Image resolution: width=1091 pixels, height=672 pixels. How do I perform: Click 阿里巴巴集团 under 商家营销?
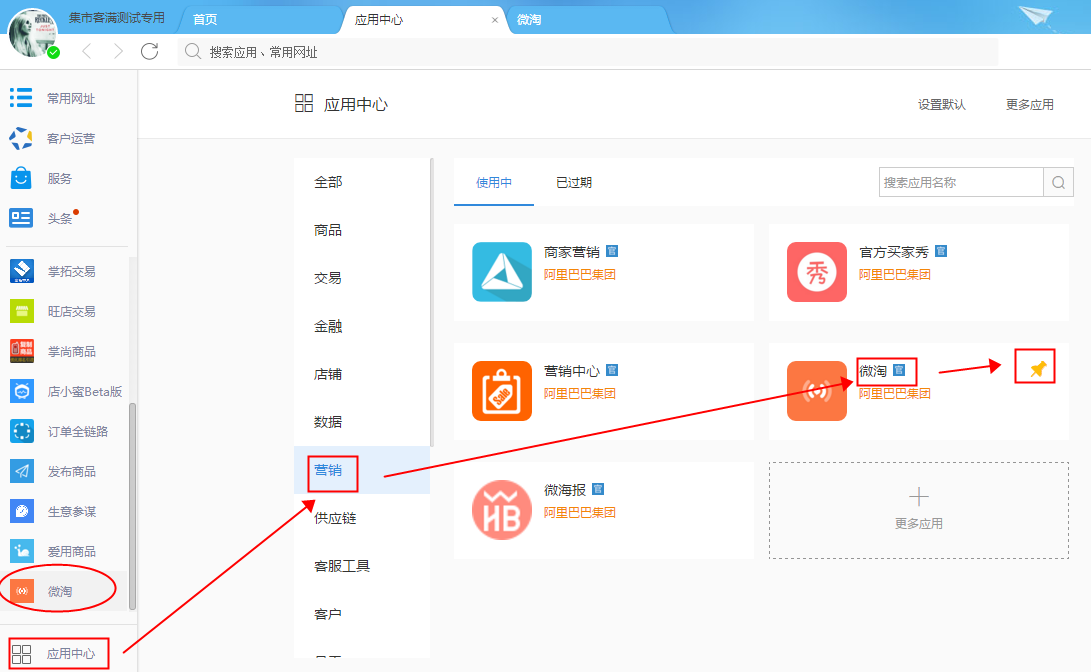[580, 275]
